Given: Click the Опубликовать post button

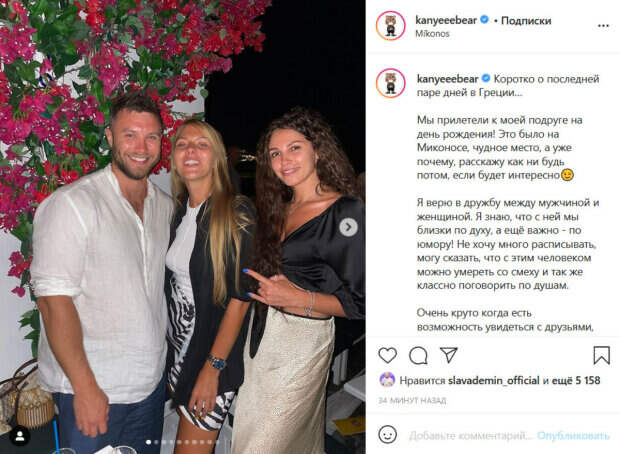Looking at the screenshot, I should click(x=573, y=435).
